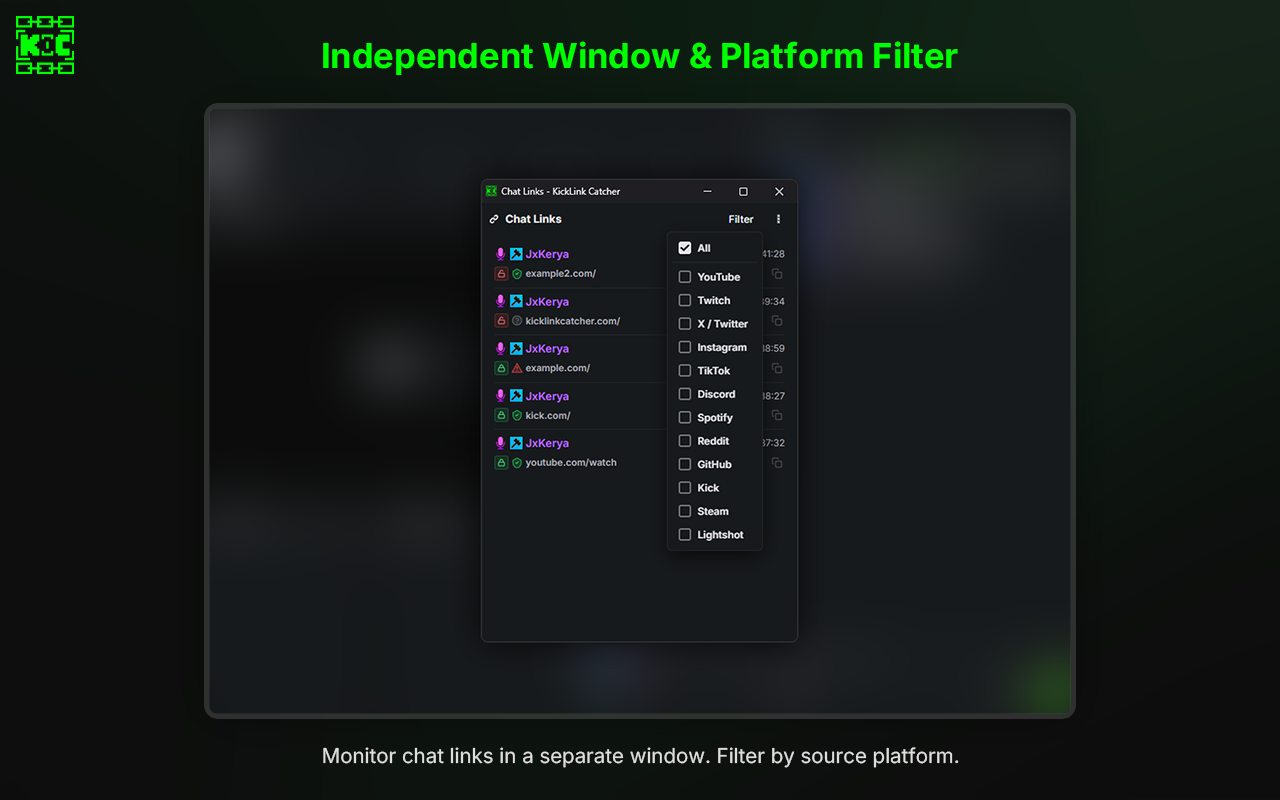The image size is (1280, 800).
Task: Click the link icon next to Chat Links heading
Action: click(494, 219)
